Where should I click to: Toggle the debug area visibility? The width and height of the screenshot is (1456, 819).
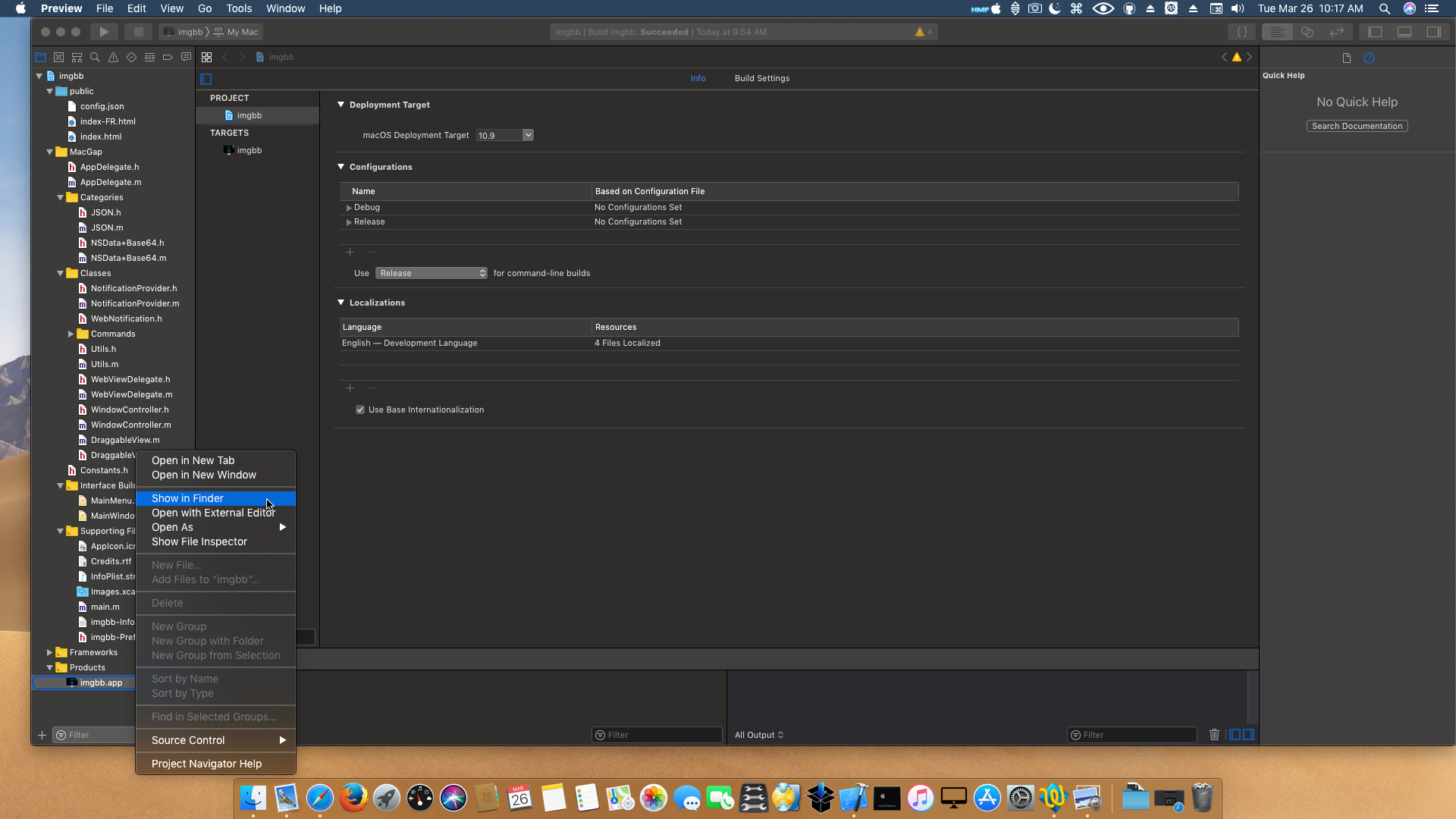click(x=1404, y=32)
